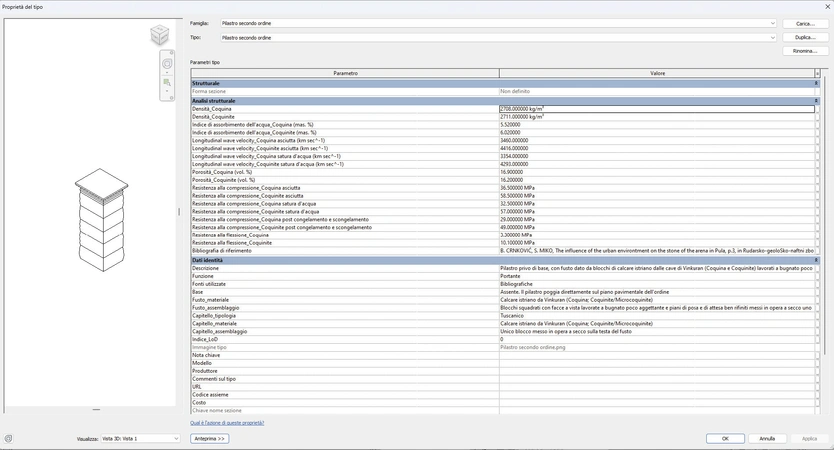Click the empty Codice assieme value cell
Screen dimensions: 834x450
point(657,395)
